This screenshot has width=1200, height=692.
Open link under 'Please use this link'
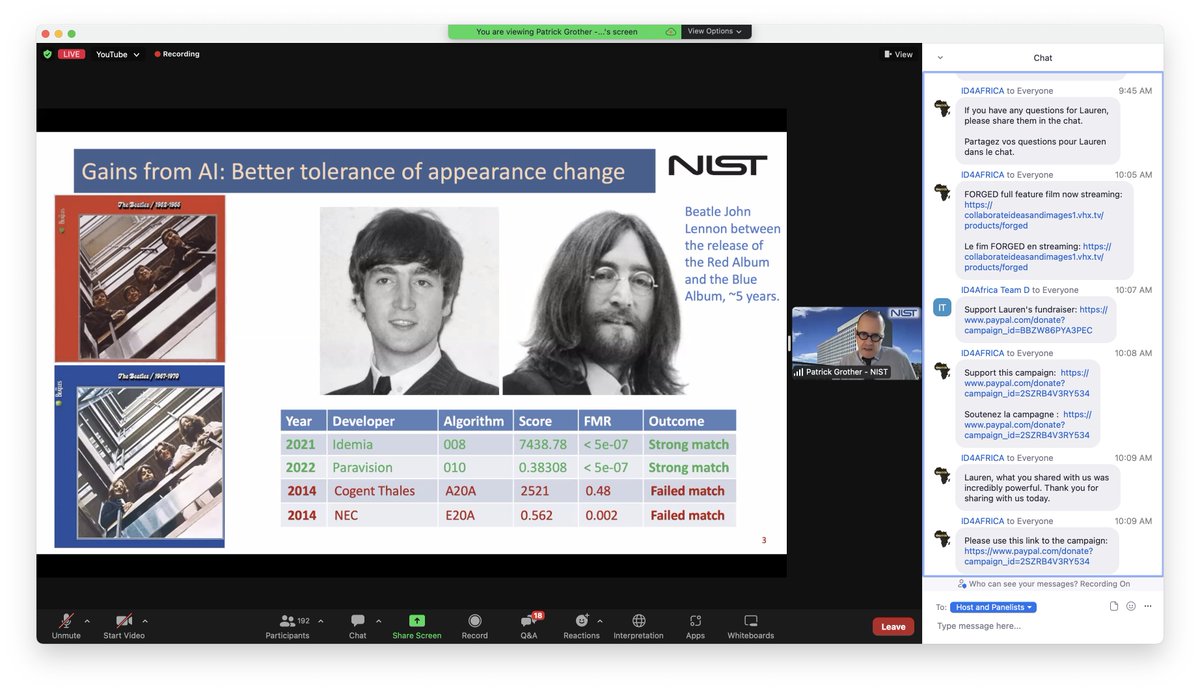coord(1028,556)
